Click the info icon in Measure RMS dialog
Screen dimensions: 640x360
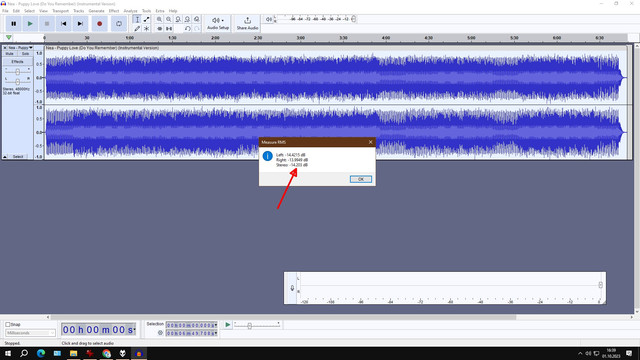point(267,156)
